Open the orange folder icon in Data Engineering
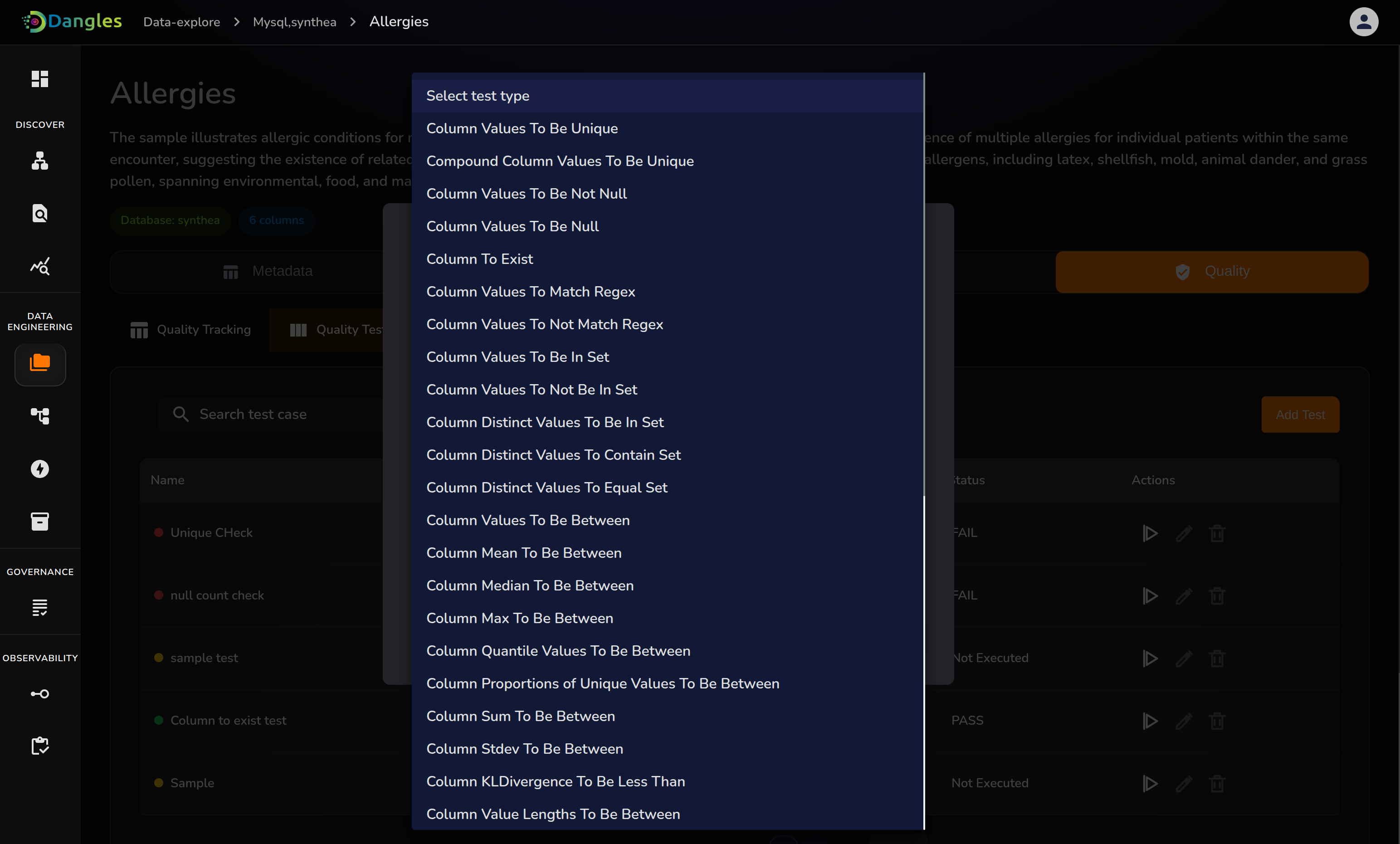This screenshot has width=1400, height=844. tap(40, 364)
